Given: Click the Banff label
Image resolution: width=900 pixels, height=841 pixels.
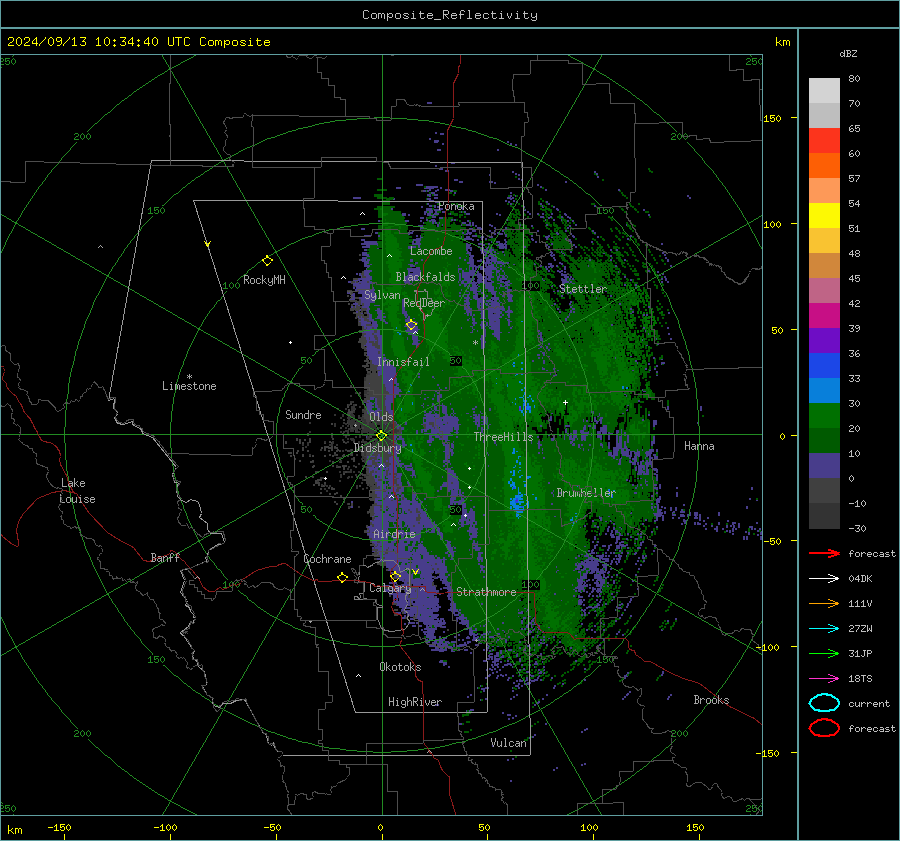Looking at the screenshot, I should 165,557.
